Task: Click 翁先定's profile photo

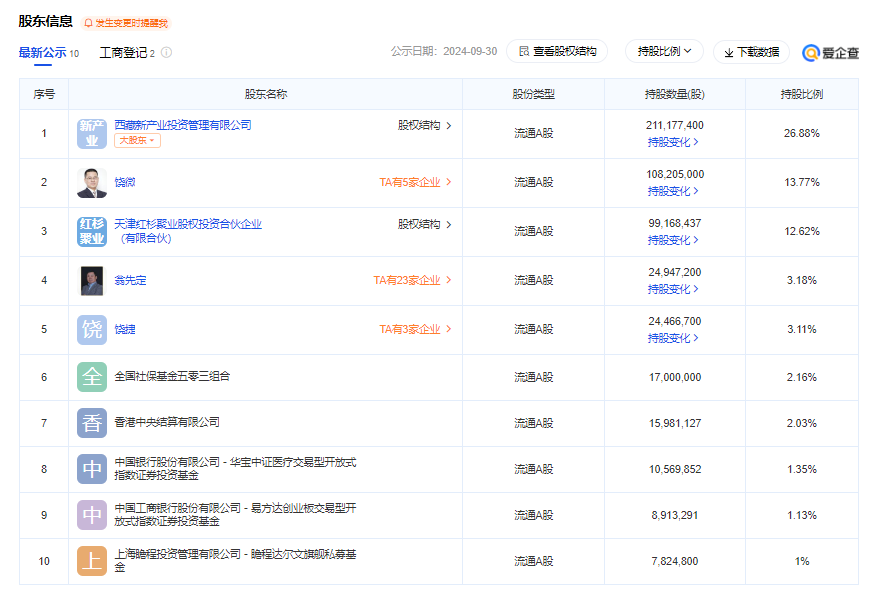Action: click(92, 280)
